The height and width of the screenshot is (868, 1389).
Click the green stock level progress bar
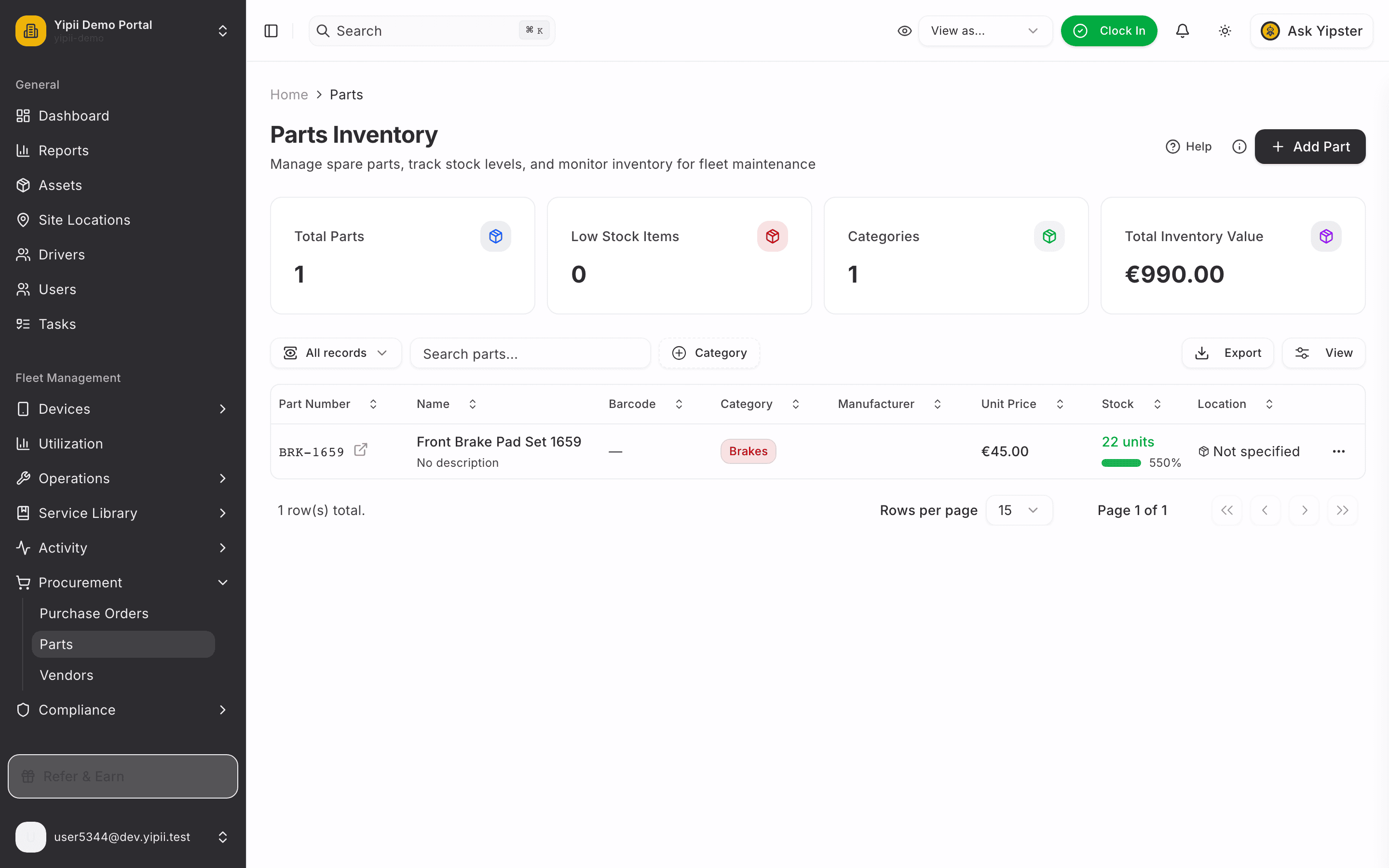1121,463
